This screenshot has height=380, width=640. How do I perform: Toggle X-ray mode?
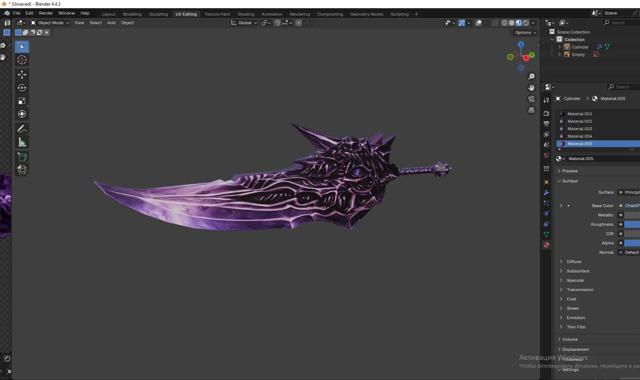click(x=495, y=23)
